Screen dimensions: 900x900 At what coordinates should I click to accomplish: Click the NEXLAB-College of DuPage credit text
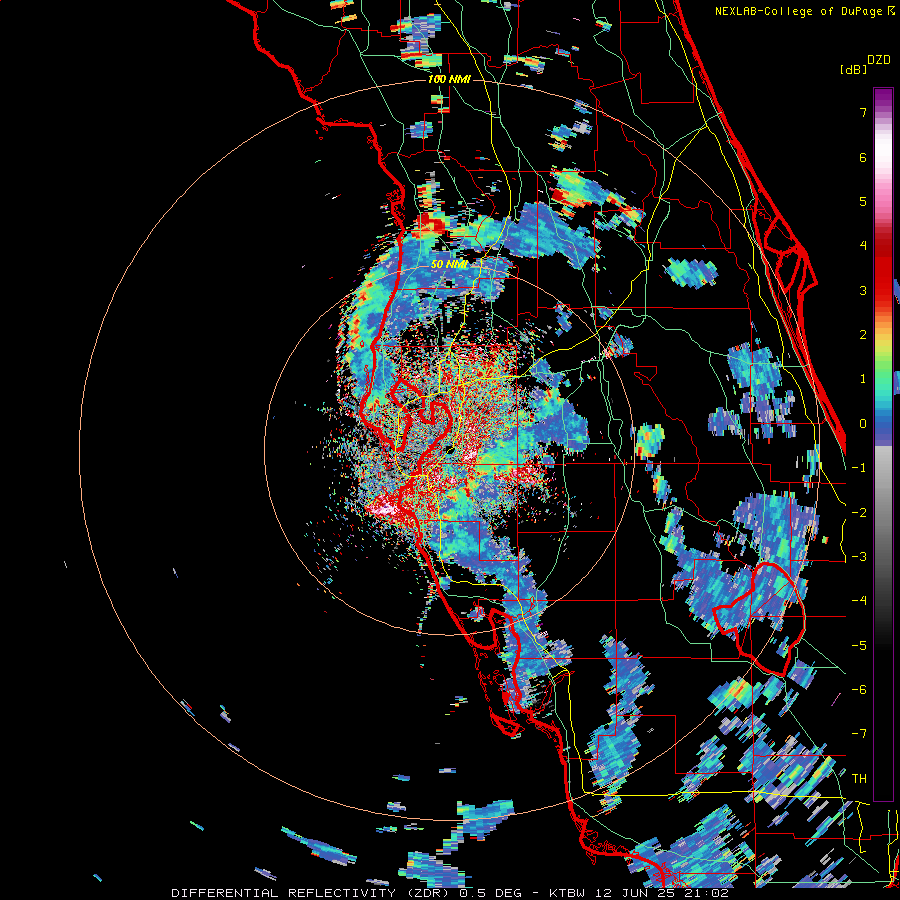798,11
